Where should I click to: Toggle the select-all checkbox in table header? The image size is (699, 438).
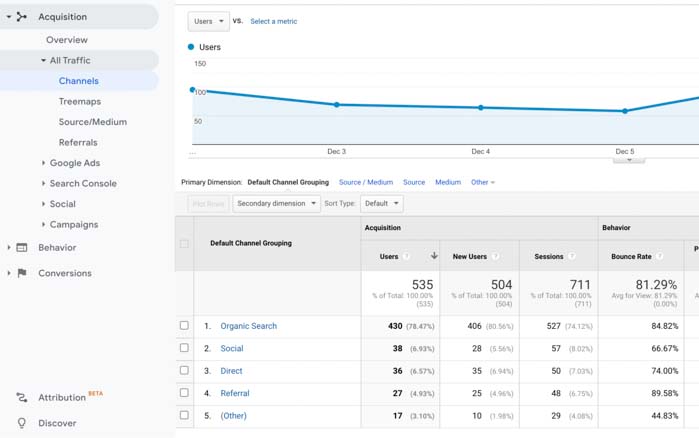(x=184, y=244)
